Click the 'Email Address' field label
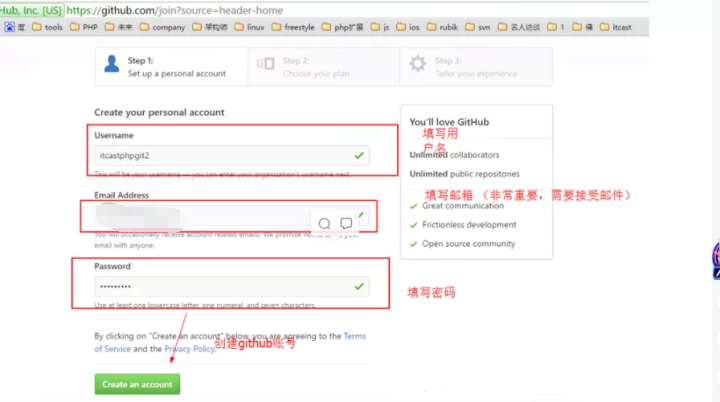This screenshot has width=720, height=402. pos(121,195)
